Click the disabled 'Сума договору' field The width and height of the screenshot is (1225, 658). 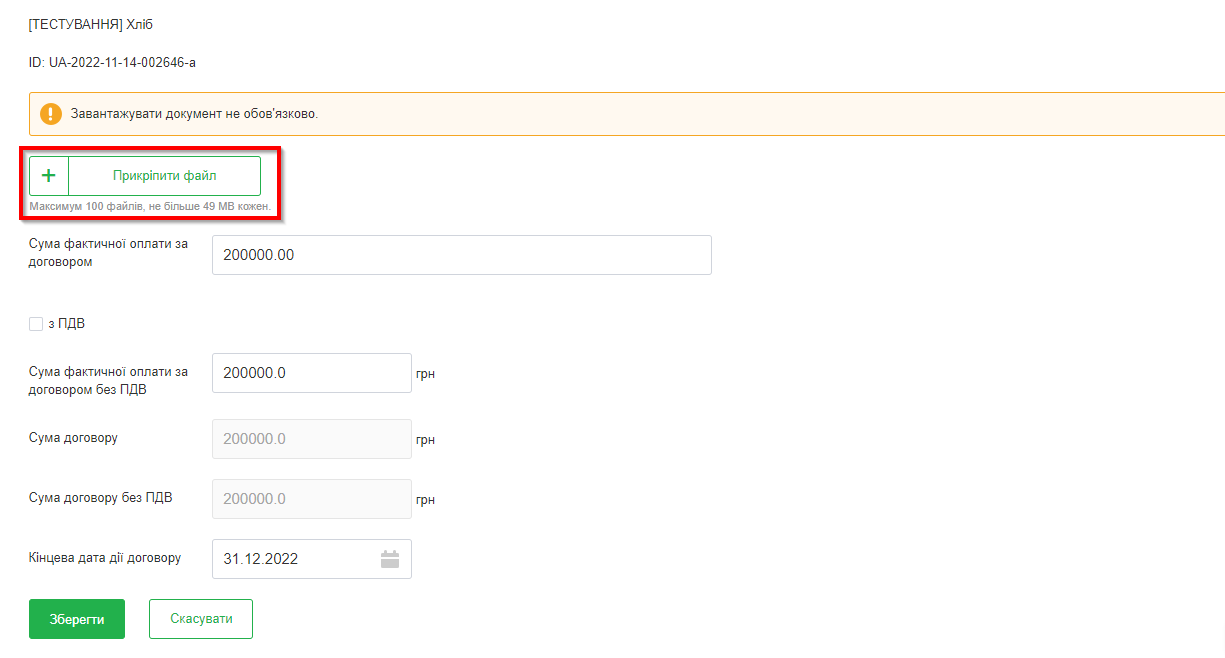click(x=311, y=439)
